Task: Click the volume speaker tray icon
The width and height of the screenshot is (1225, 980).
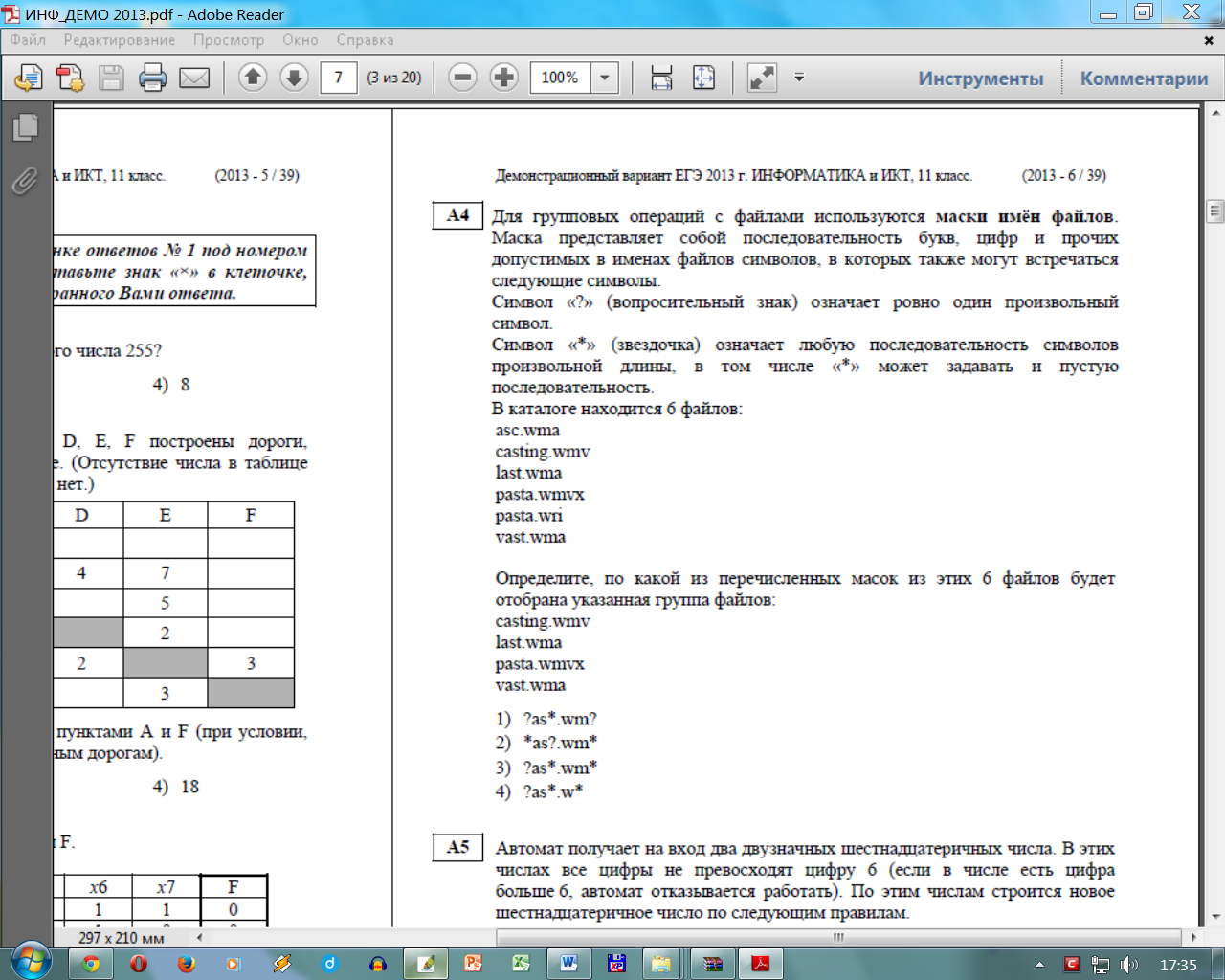Action: point(1130,965)
